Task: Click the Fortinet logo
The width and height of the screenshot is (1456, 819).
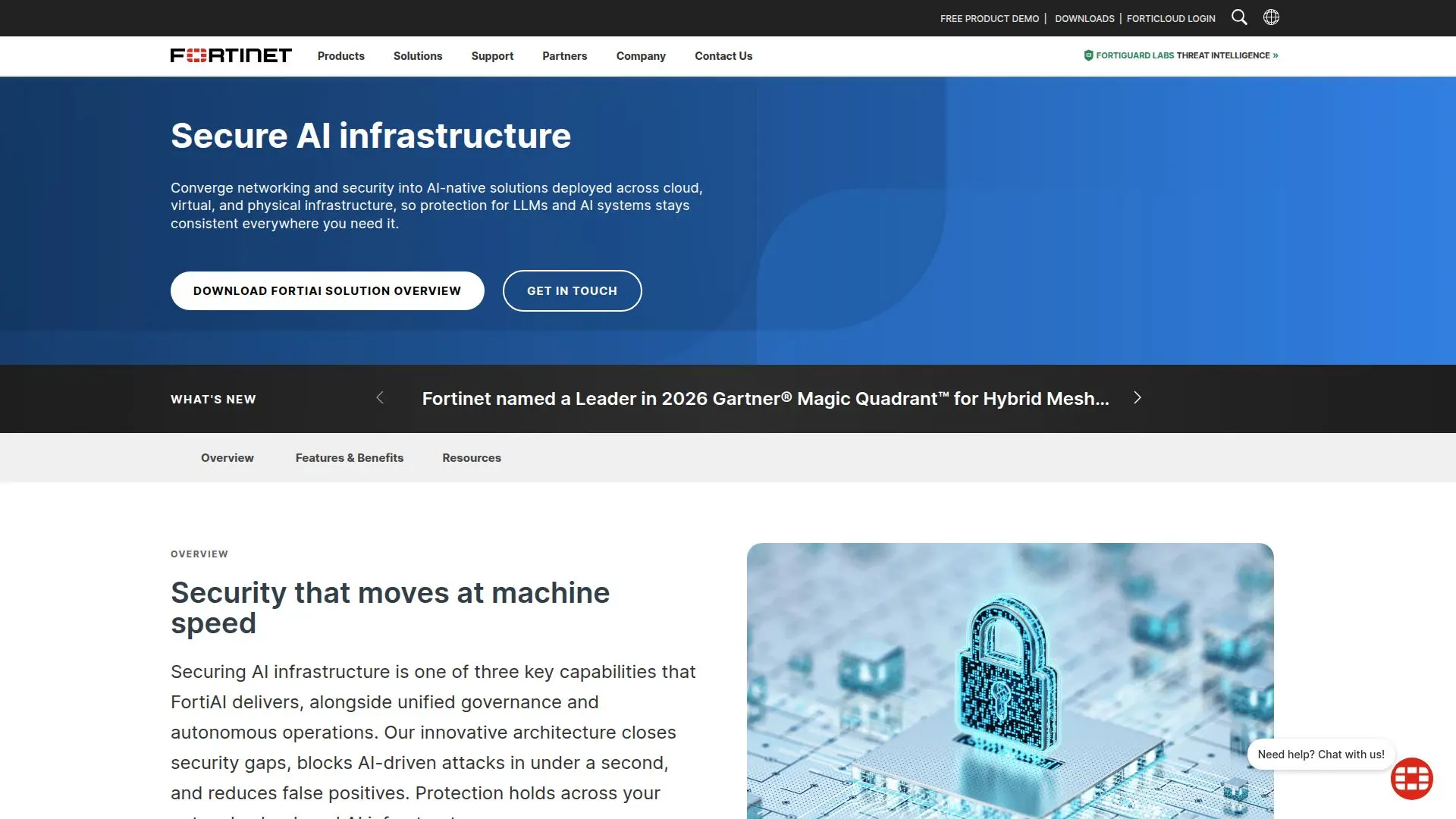Action: click(x=231, y=55)
